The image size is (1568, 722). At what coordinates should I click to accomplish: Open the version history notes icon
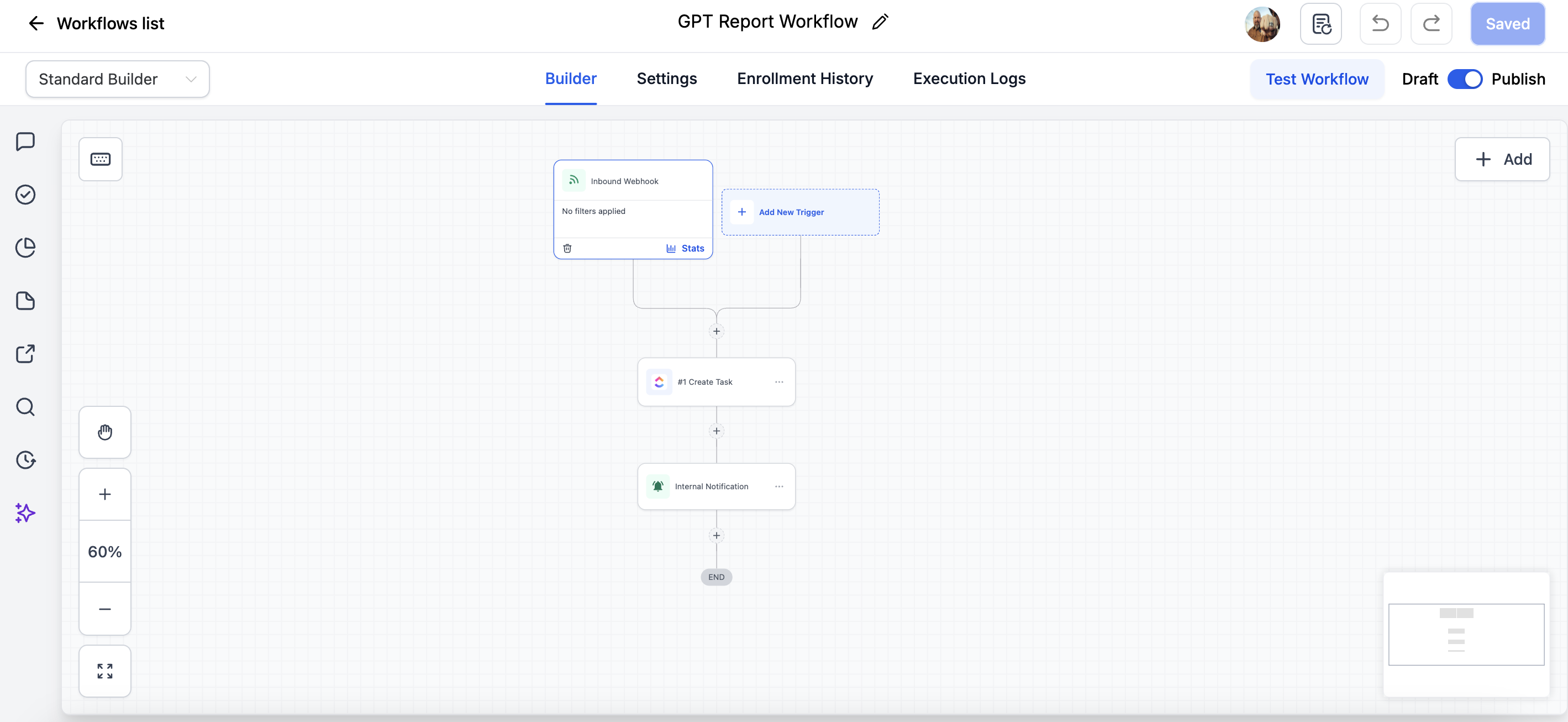pyautogui.click(x=1321, y=24)
